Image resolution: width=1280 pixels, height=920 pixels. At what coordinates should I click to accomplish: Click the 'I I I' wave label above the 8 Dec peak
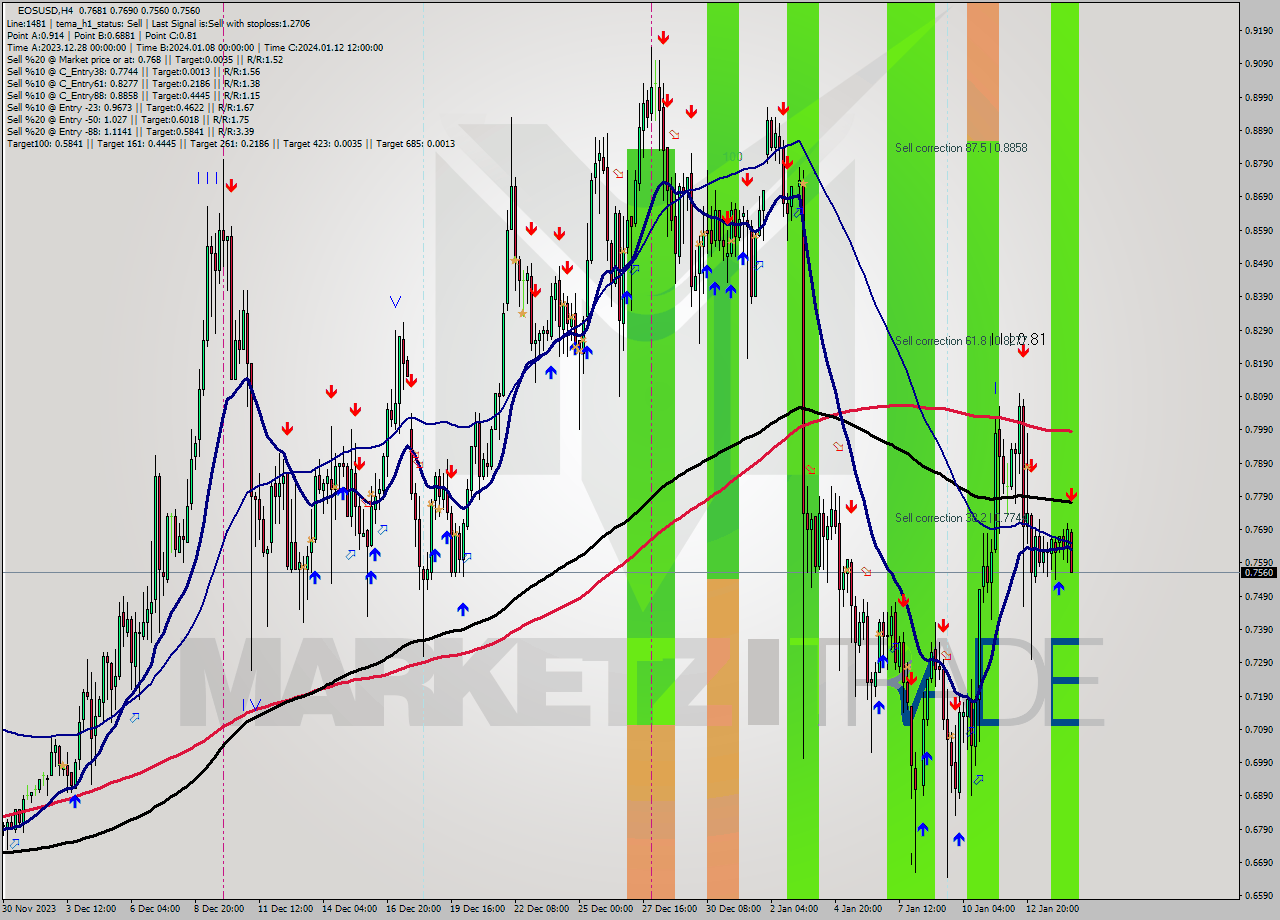(208, 178)
